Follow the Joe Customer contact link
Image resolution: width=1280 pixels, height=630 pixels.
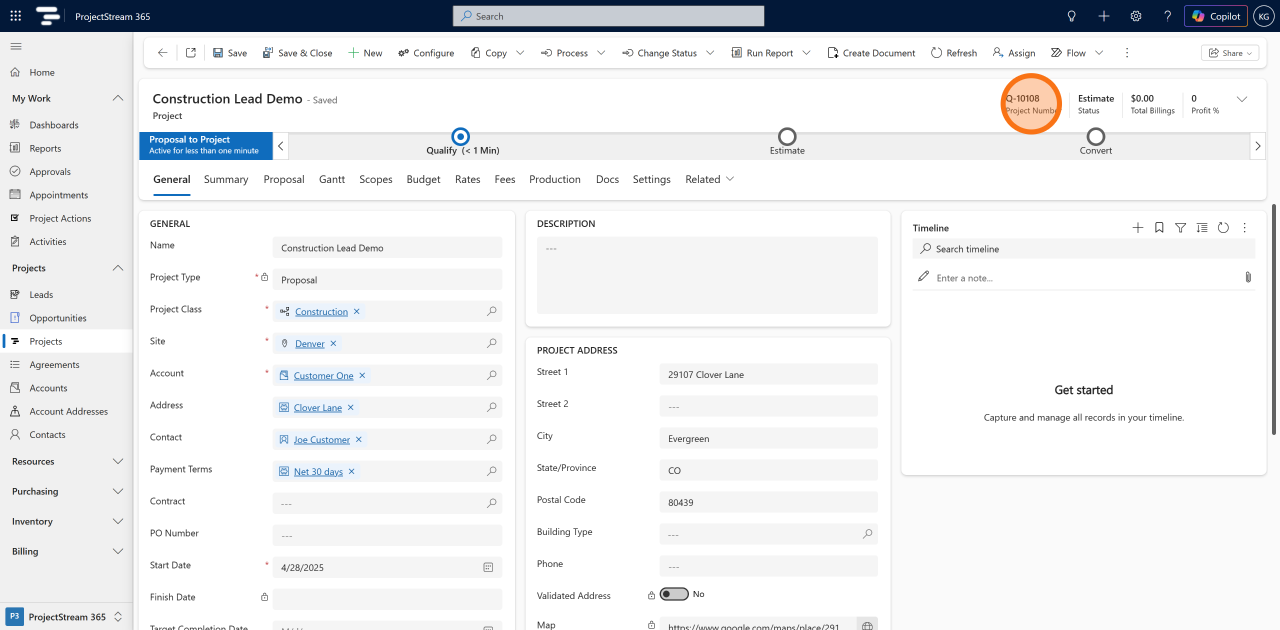click(322, 440)
